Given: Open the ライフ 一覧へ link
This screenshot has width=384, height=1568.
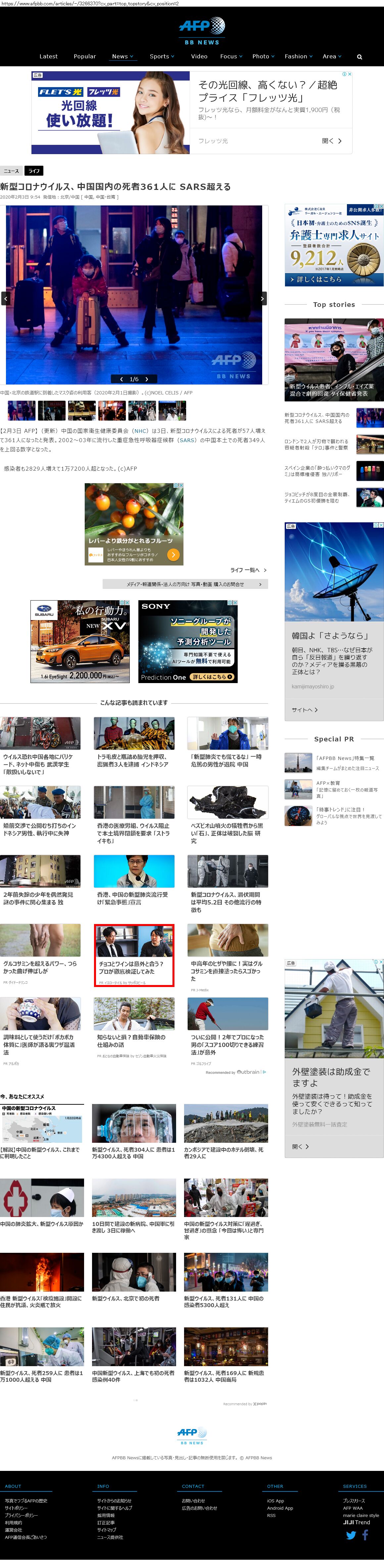Looking at the screenshot, I should [248, 570].
